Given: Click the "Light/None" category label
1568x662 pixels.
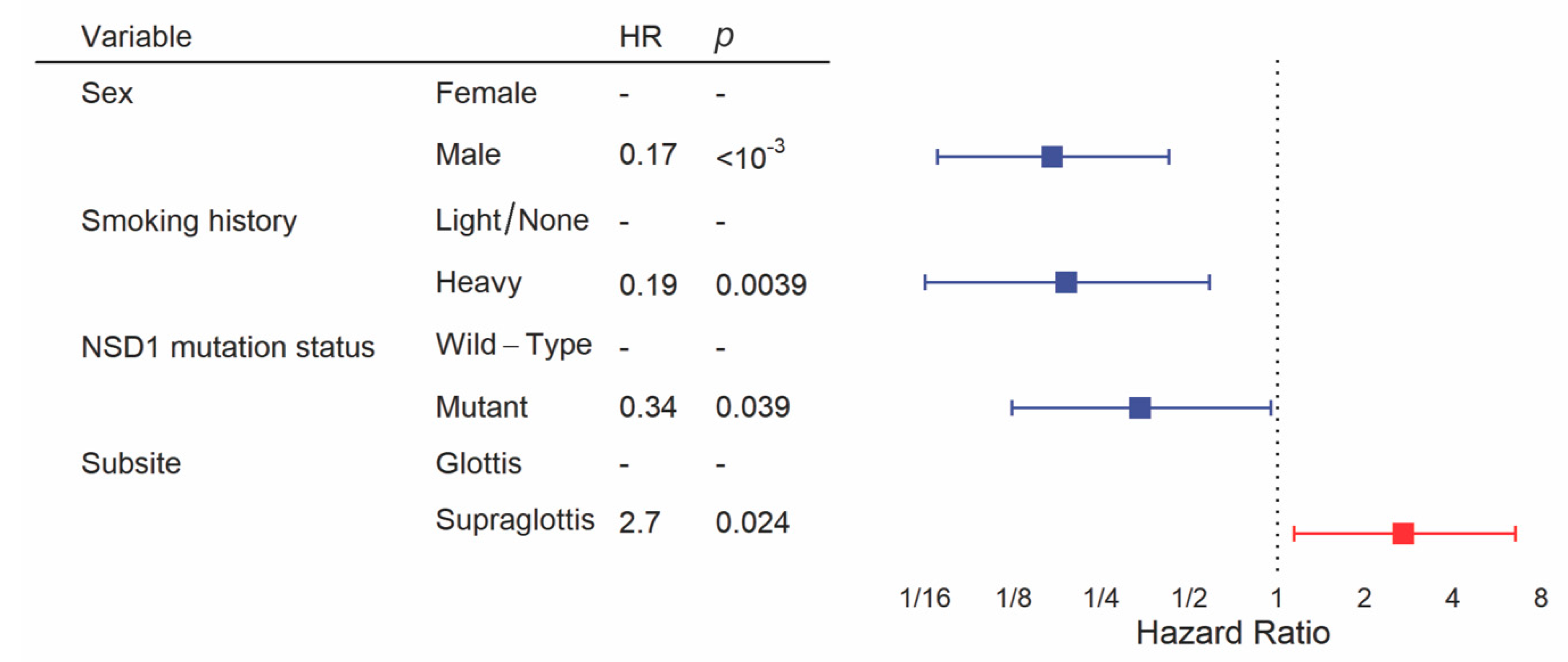Looking at the screenshot, I should point(512,220).
